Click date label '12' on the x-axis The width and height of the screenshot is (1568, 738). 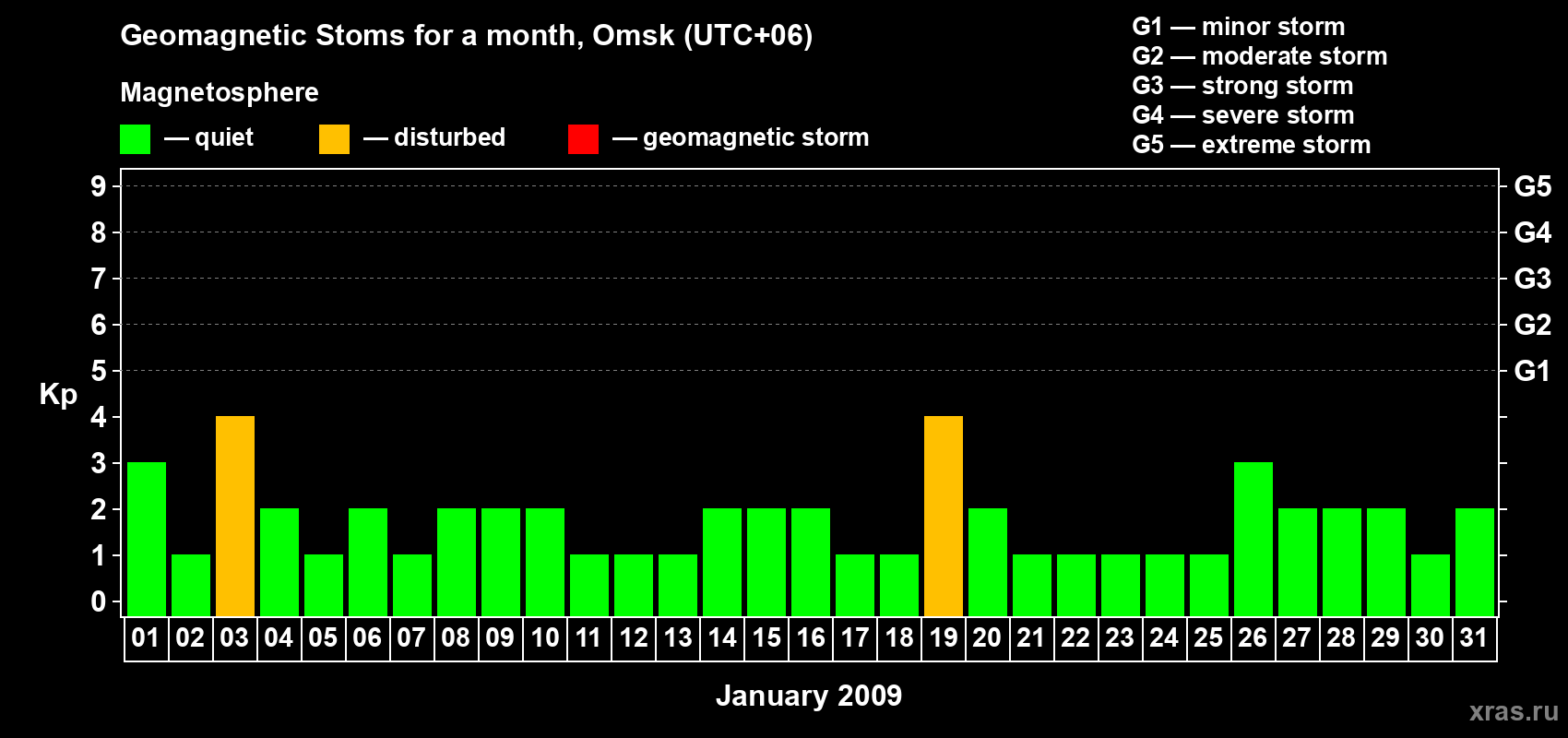coord(633,638)
